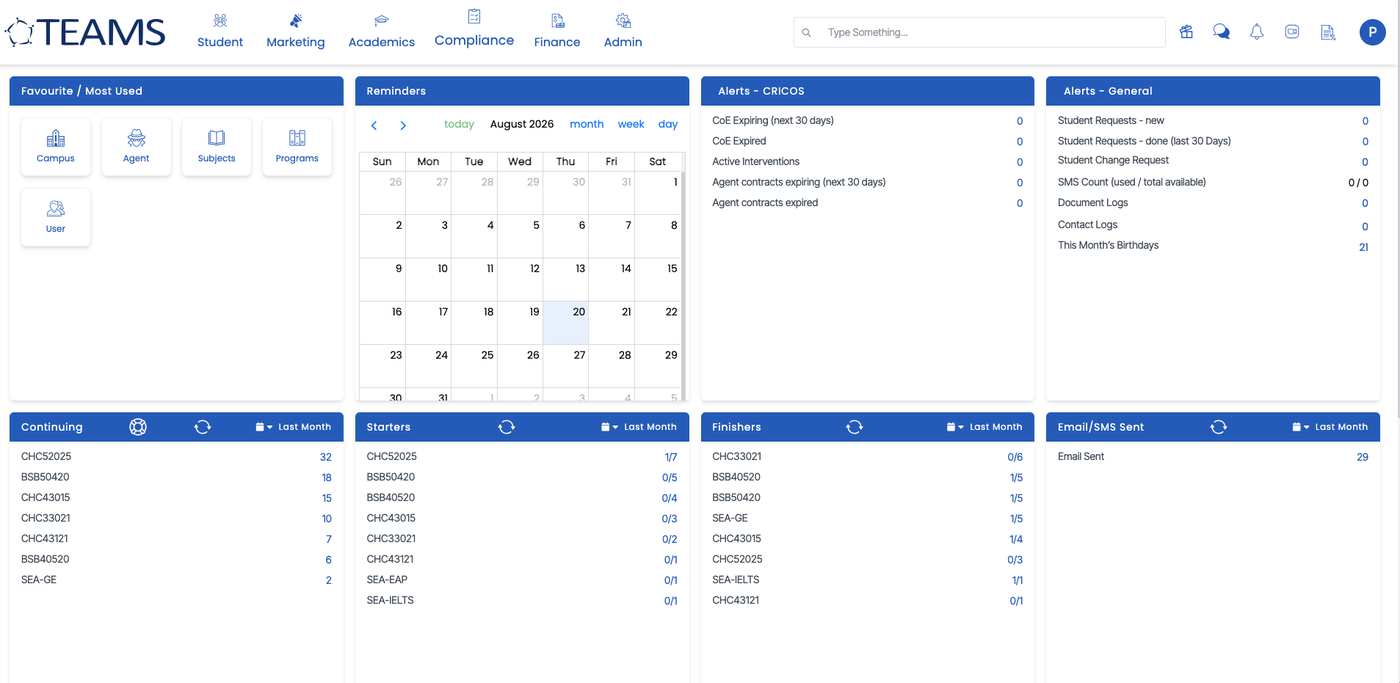Select August 13 in the calendar

566,280
